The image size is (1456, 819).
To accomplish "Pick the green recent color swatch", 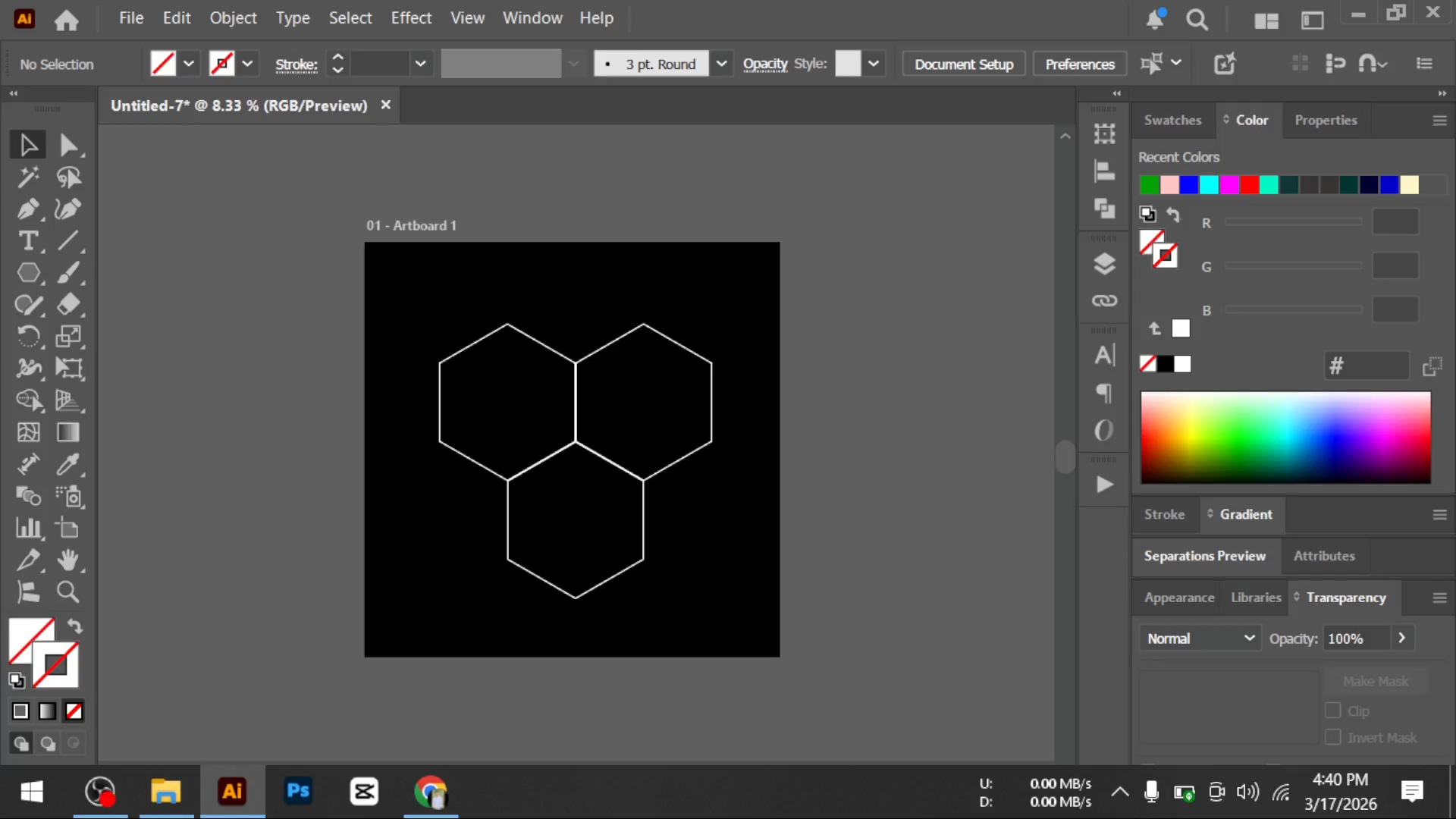I will pos(1149,185).
